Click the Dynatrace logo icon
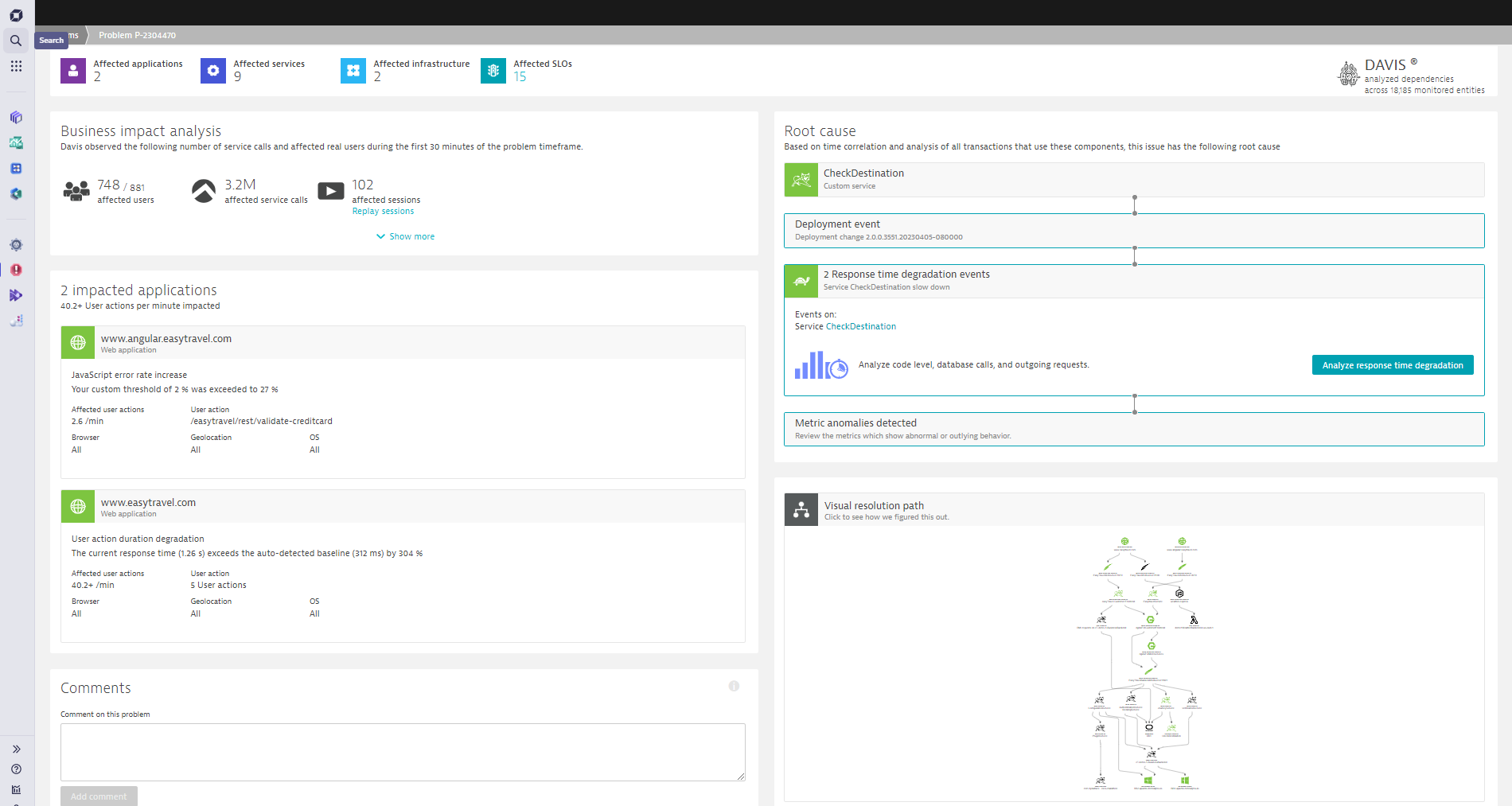 [x=16, y=15]
